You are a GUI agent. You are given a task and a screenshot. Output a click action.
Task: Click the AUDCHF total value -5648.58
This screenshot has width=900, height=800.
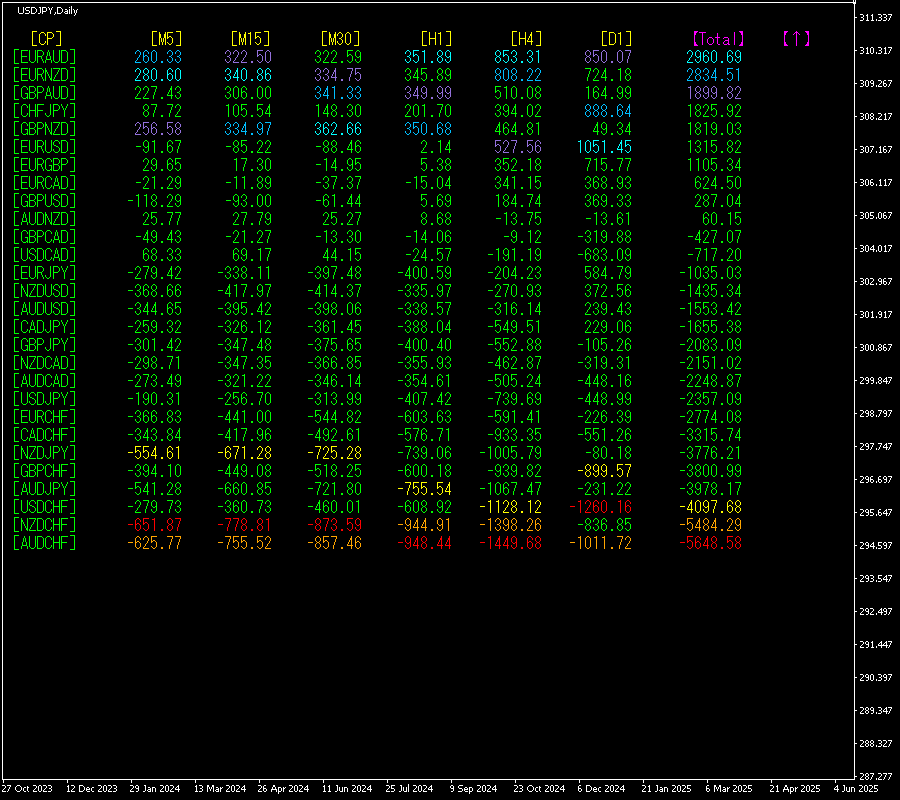[711, 543]
